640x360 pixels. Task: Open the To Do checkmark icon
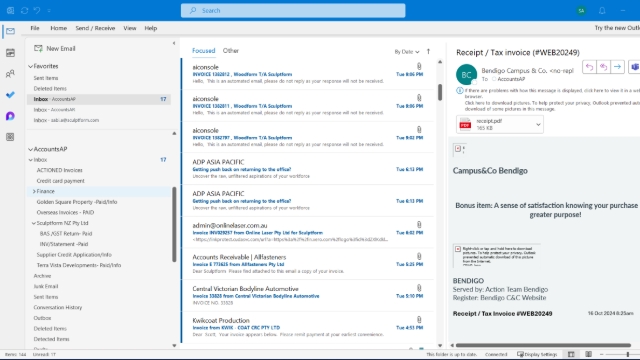10,95
